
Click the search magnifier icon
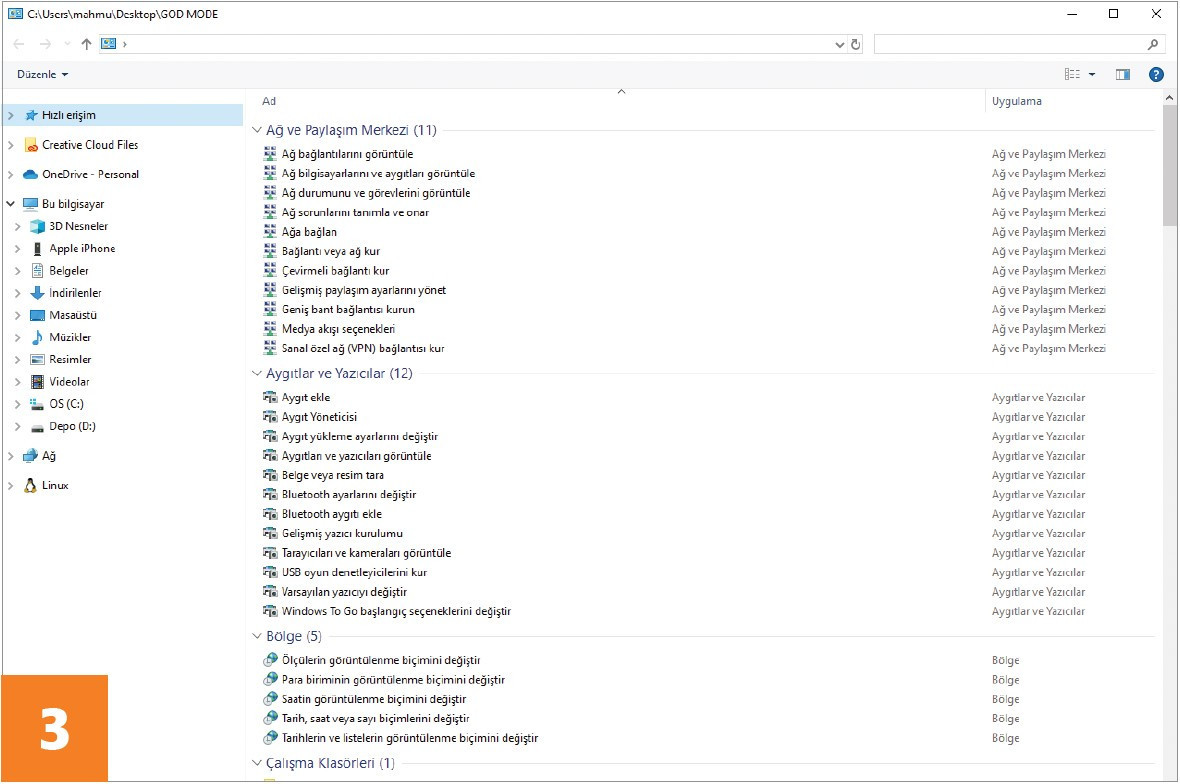[1152, 44]
